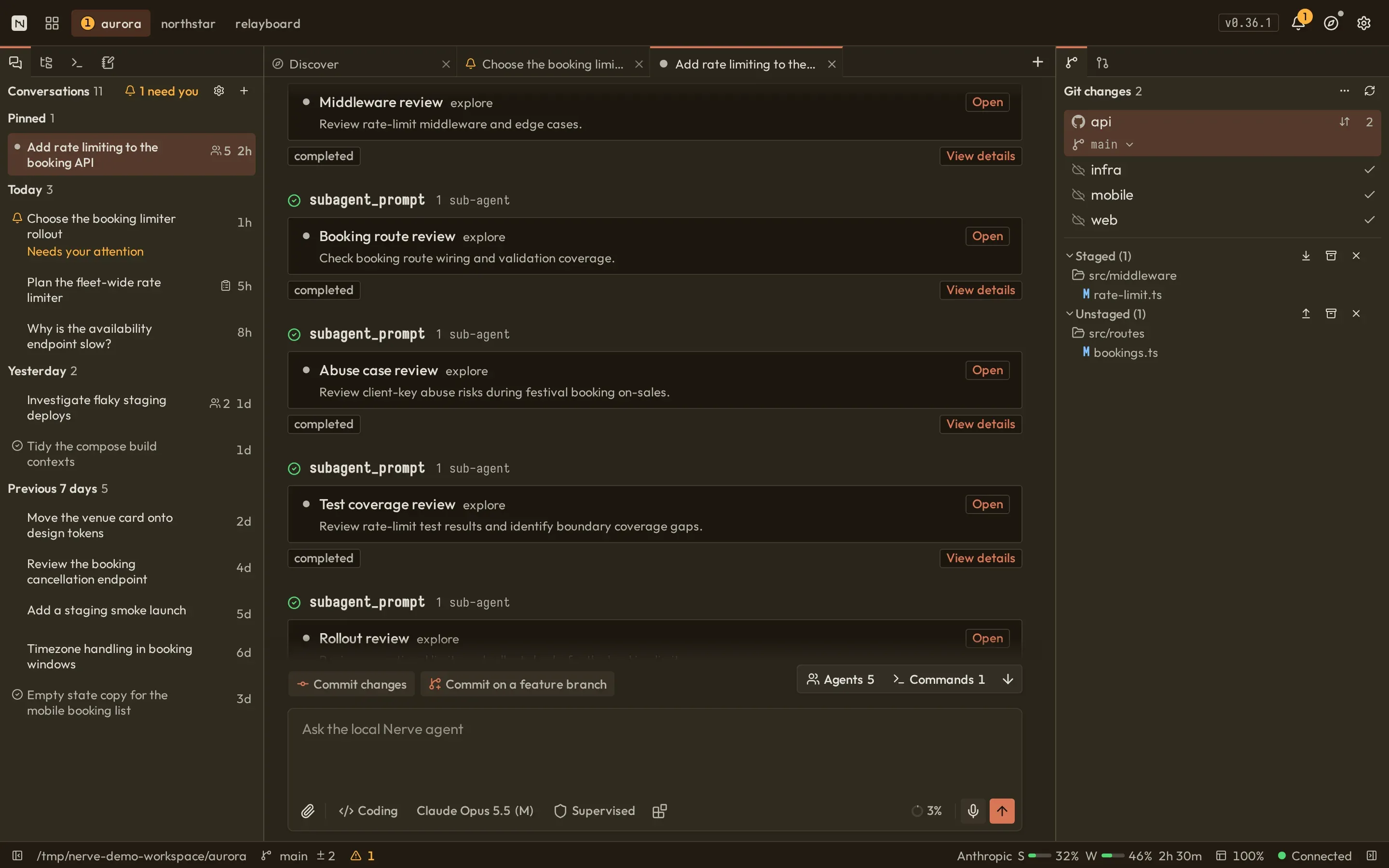1389x868 pixels.
Task: Unstage all files in Staged section
Action: pyautogui.click(x=1306, y=256)
